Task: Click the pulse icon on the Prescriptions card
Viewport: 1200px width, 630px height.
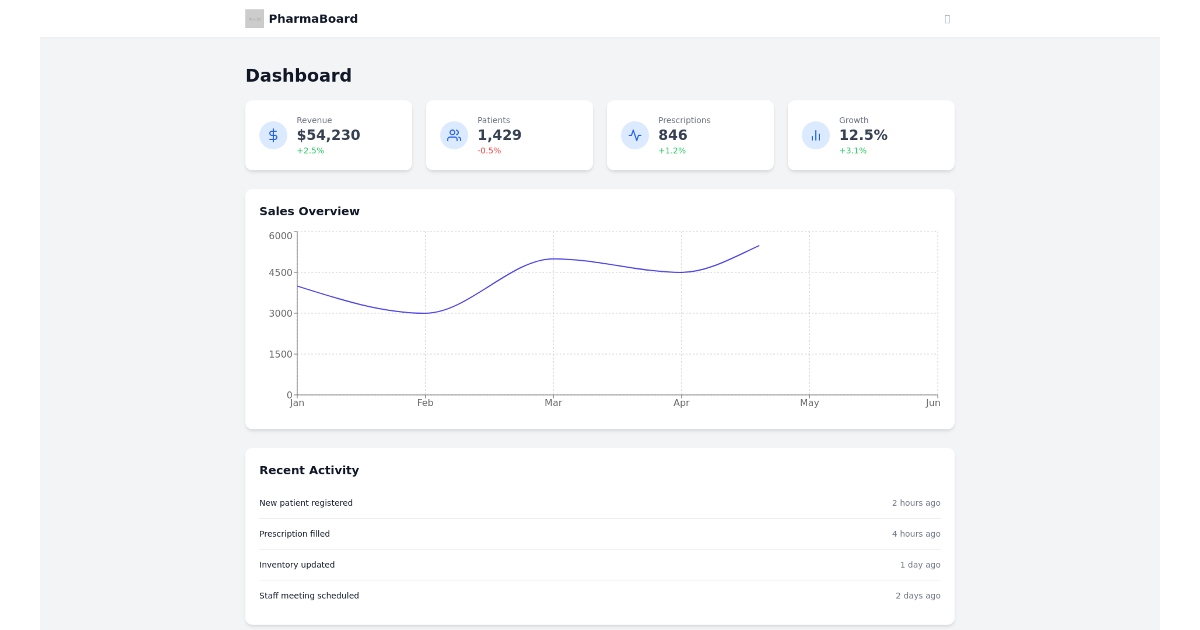Action: click(x=634, y=135)
